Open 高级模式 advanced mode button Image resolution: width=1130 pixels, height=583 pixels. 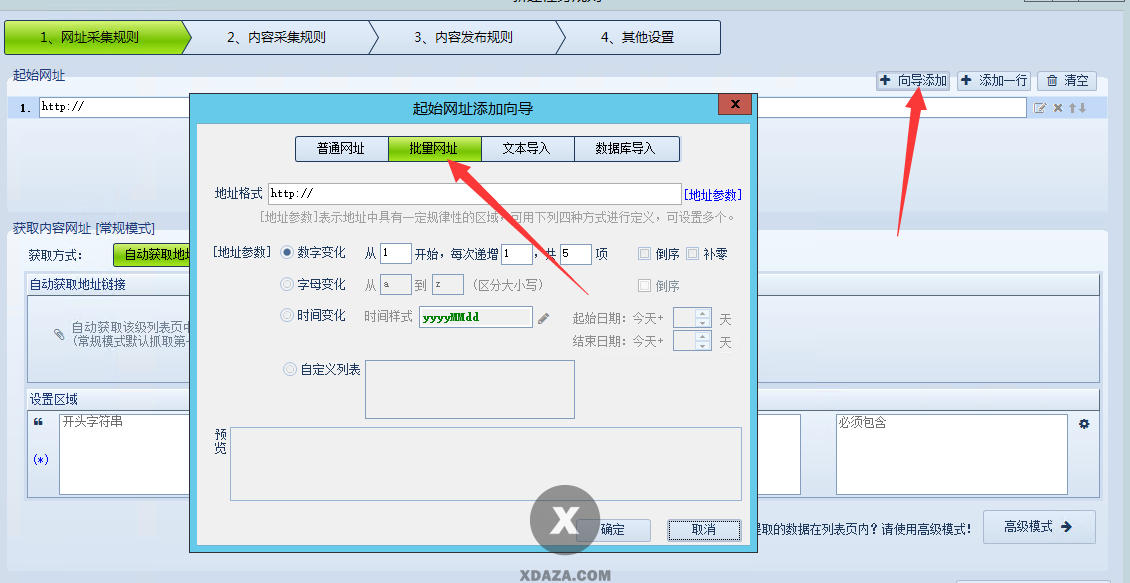1039,527
